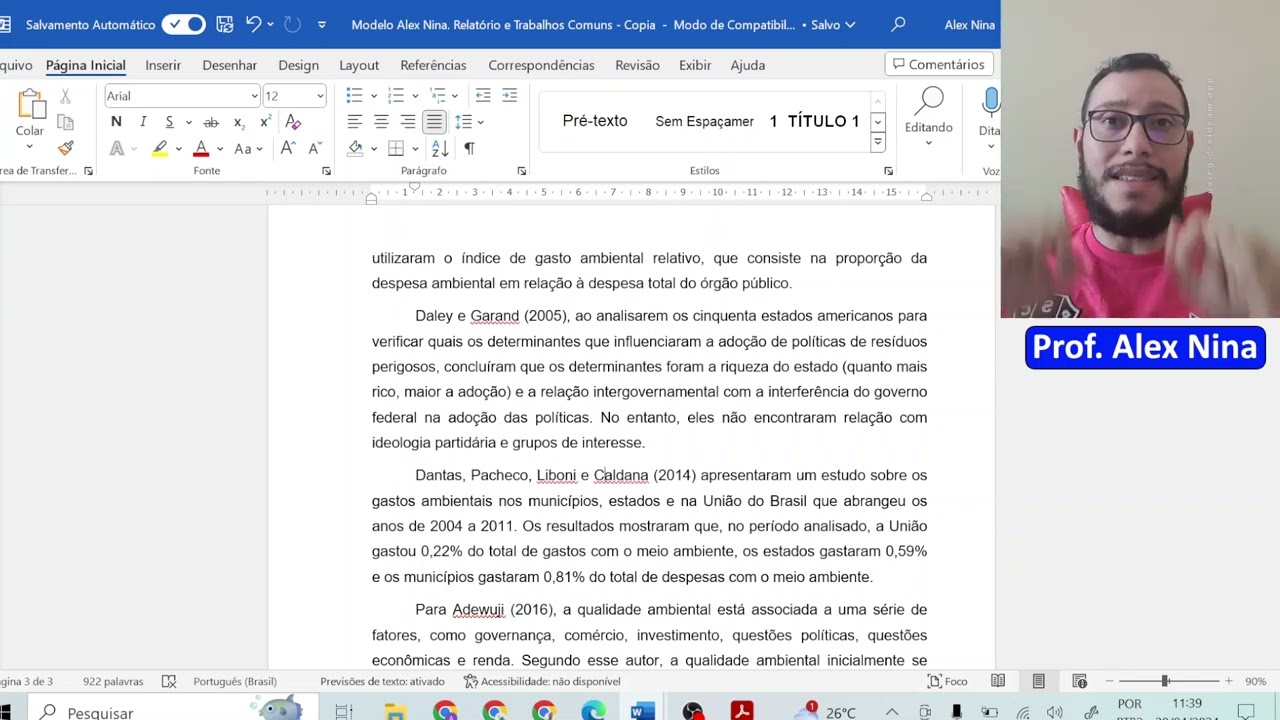Open the Correspondências tab
The width and height of the screenshot is (1280, 720).
(541, 65)
